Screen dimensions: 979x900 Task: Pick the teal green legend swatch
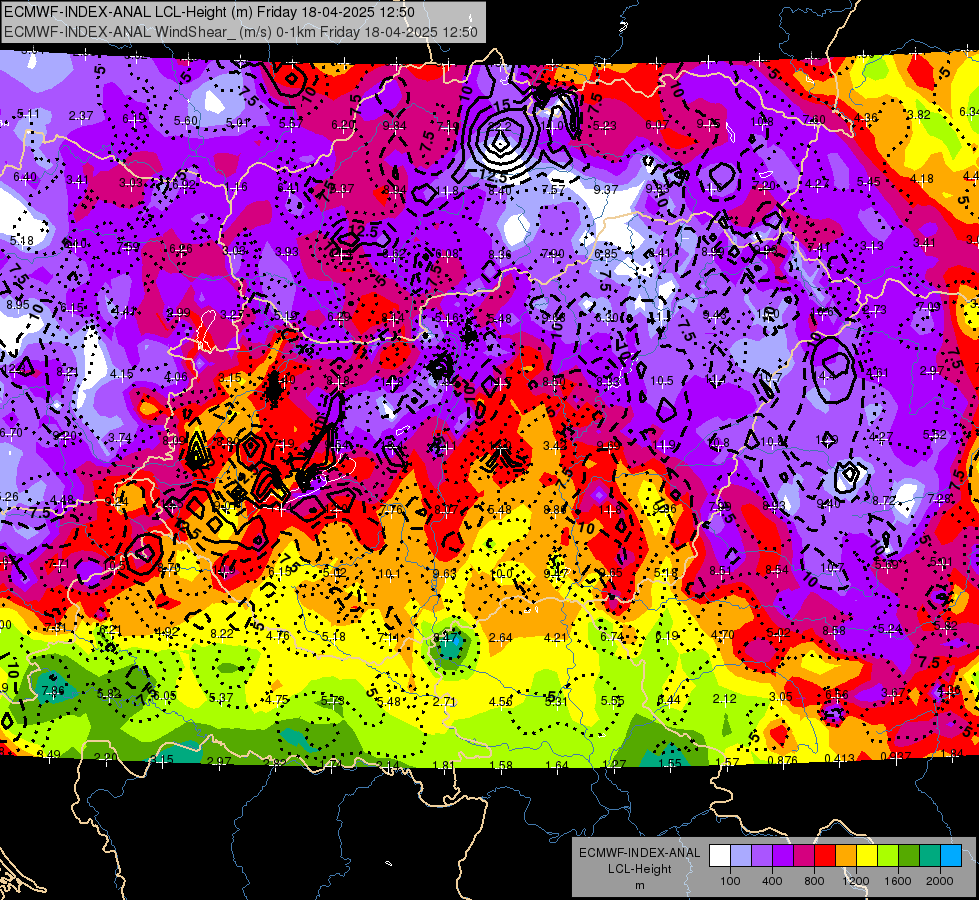click(930, 855)
